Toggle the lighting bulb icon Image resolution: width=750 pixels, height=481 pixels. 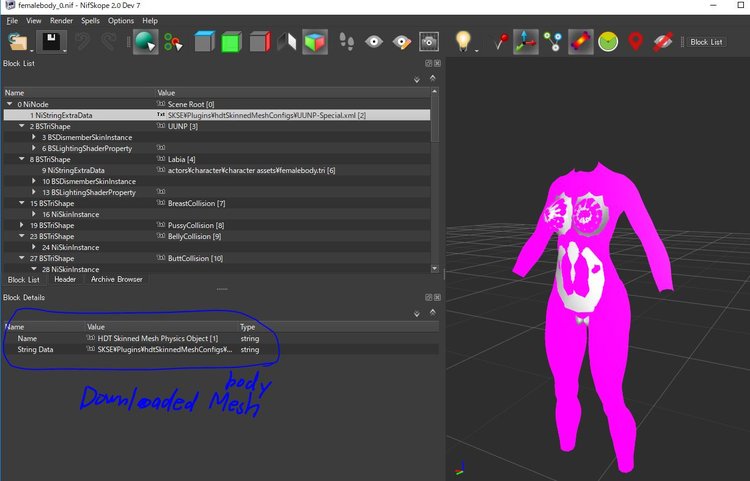(463, 41)
